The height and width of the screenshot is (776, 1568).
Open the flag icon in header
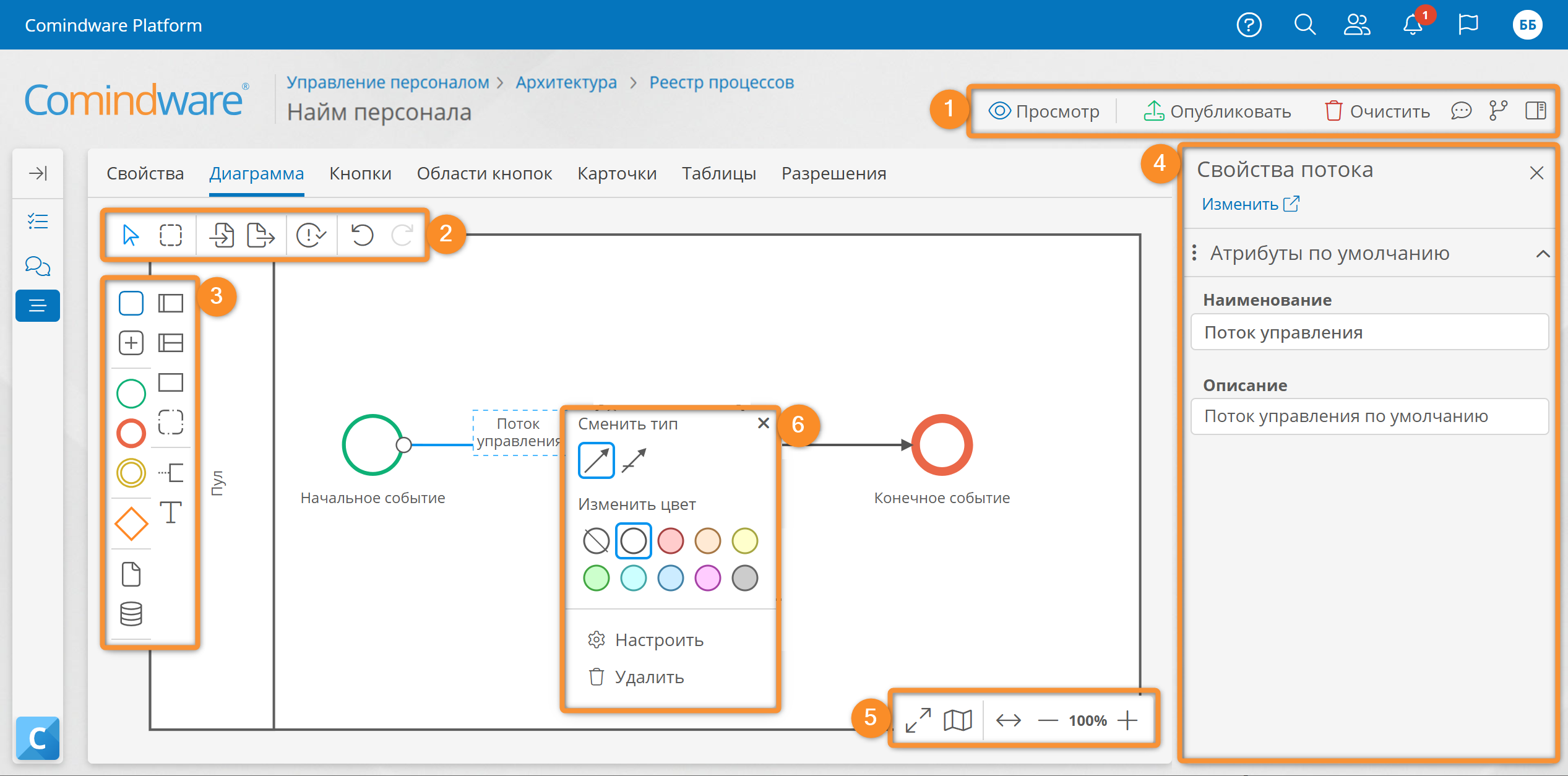click(1468, 25)
